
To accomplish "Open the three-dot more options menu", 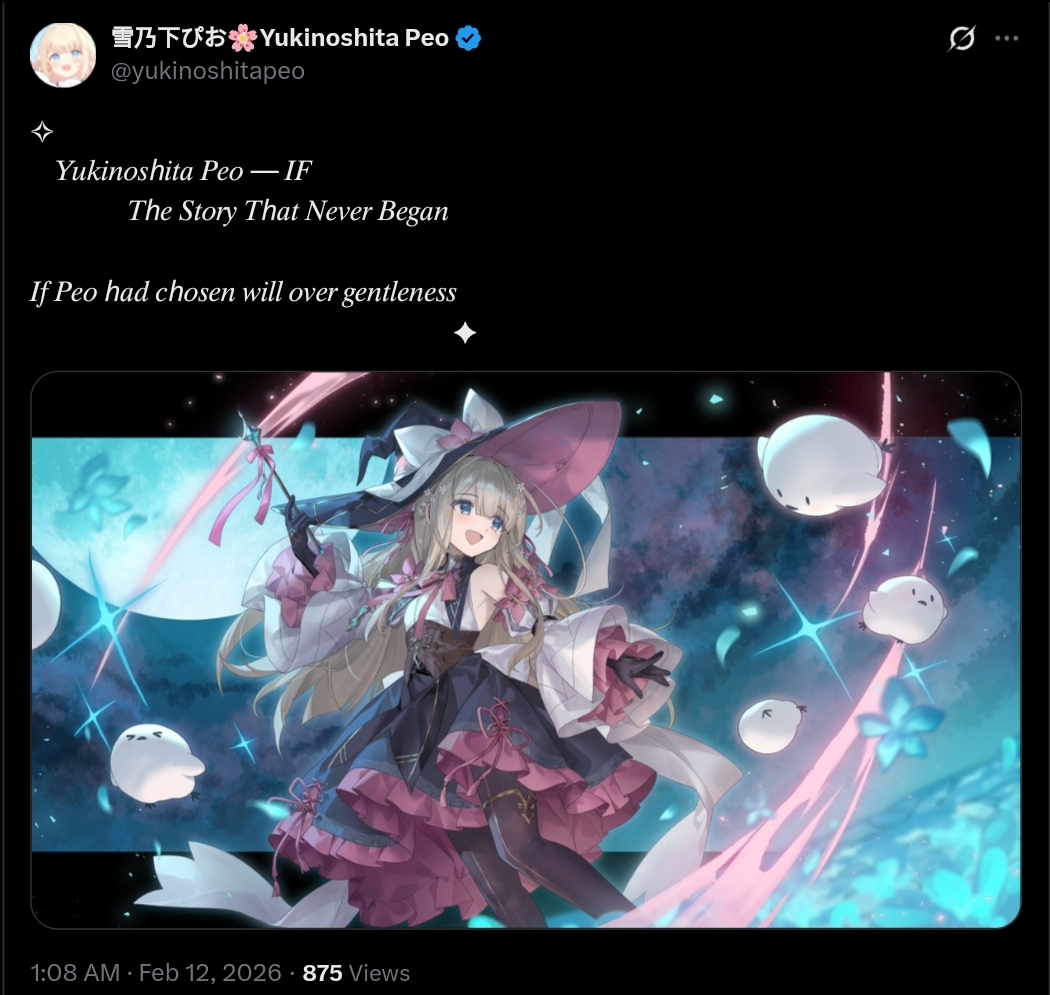I will click(x=1006, y=38).
